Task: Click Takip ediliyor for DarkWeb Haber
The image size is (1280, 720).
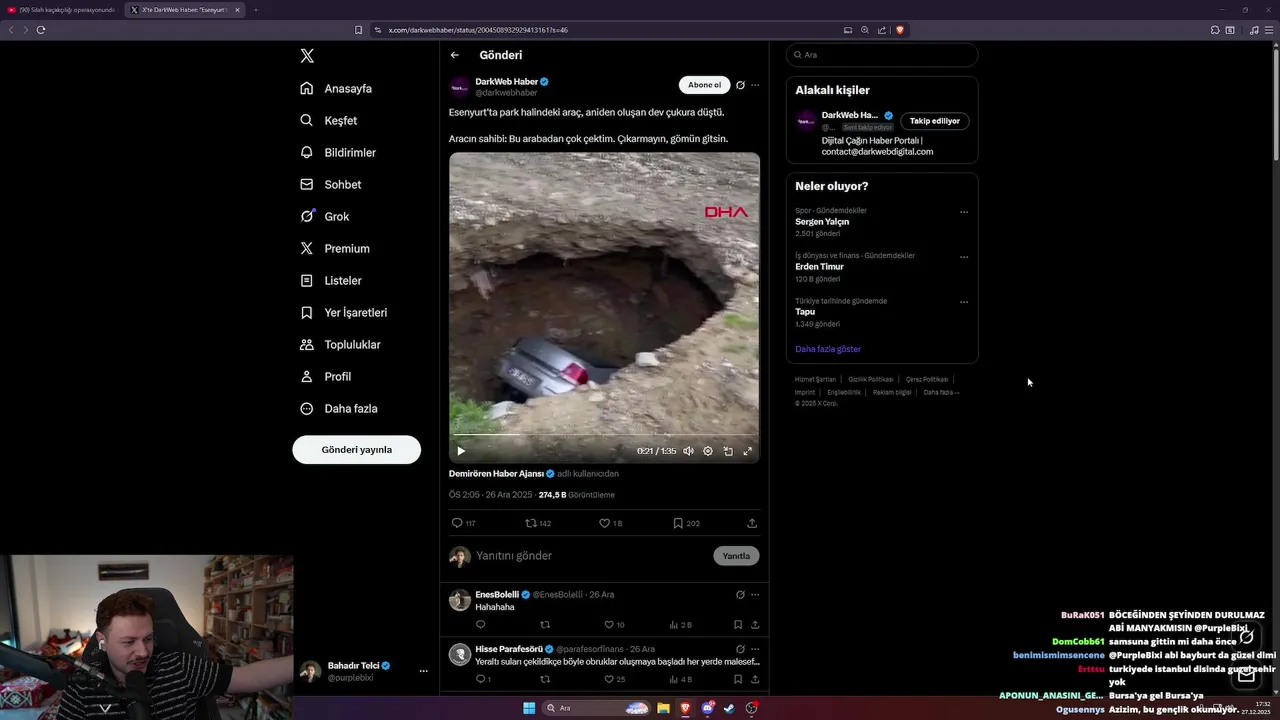Action: (935, 121)
